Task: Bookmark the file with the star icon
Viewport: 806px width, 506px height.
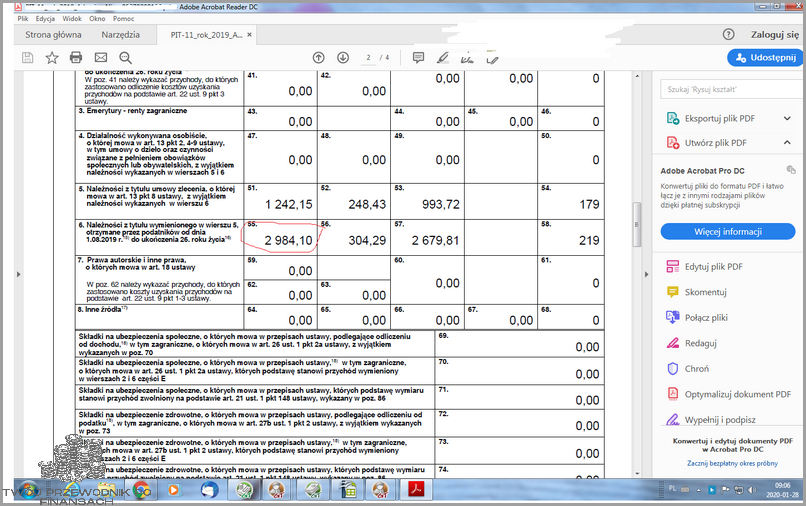Action: tap(52, 58)
